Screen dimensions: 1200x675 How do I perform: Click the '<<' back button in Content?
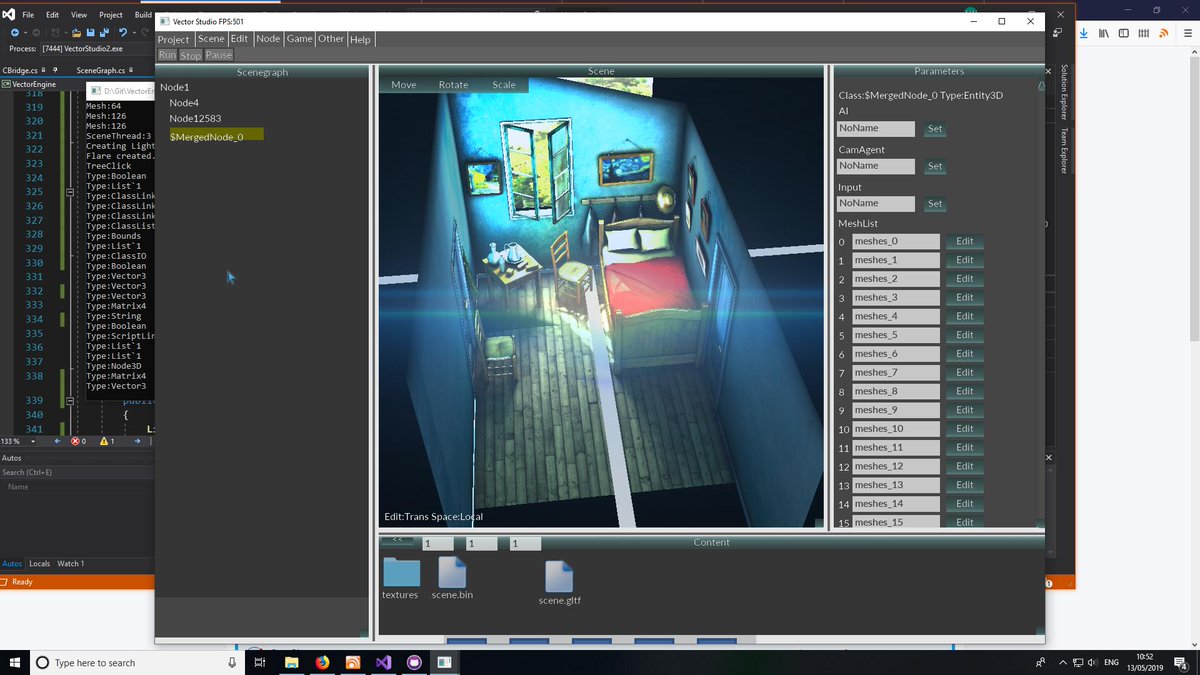tap(397, 542)
